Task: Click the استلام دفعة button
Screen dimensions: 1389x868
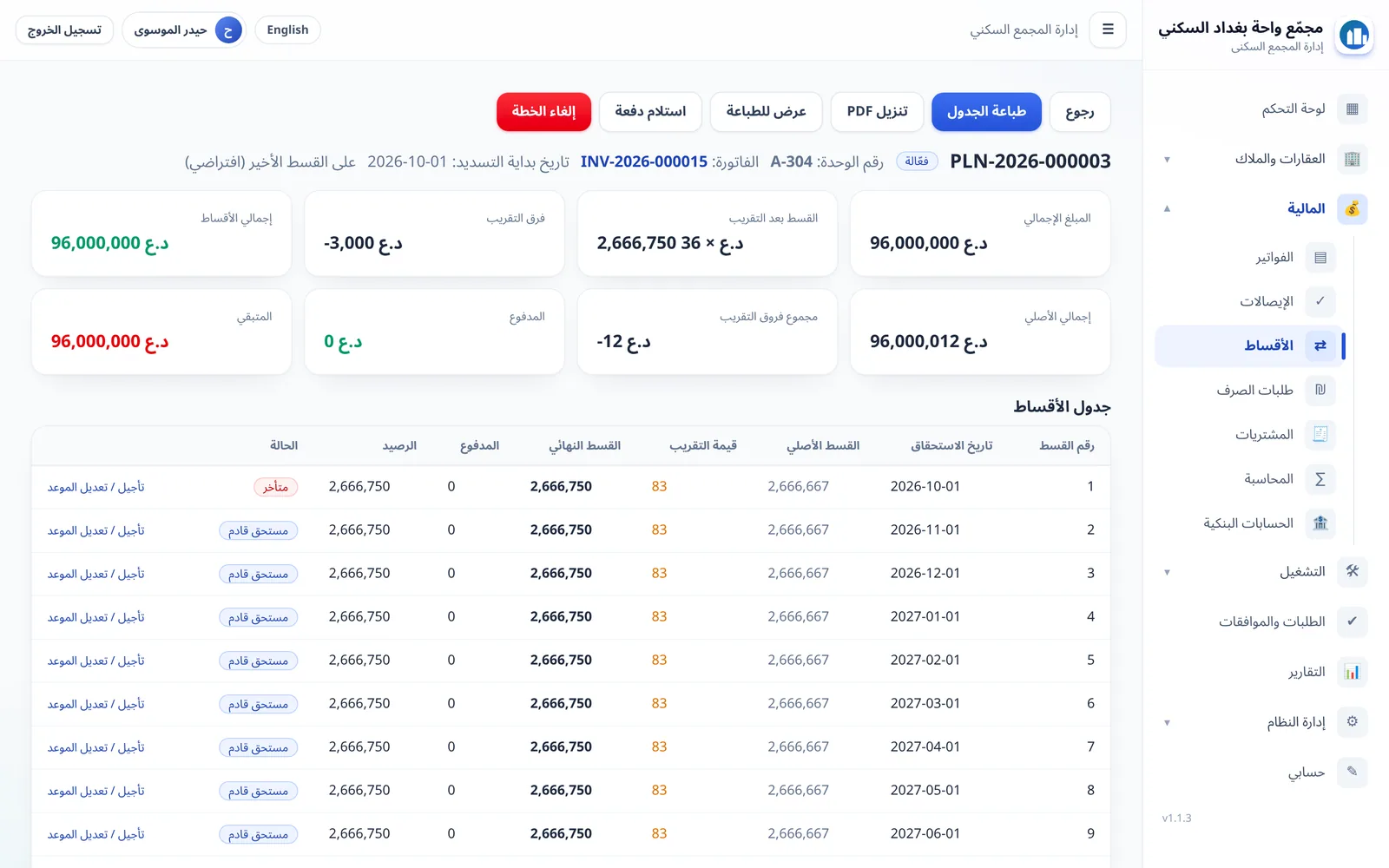Action: [650, 112]
